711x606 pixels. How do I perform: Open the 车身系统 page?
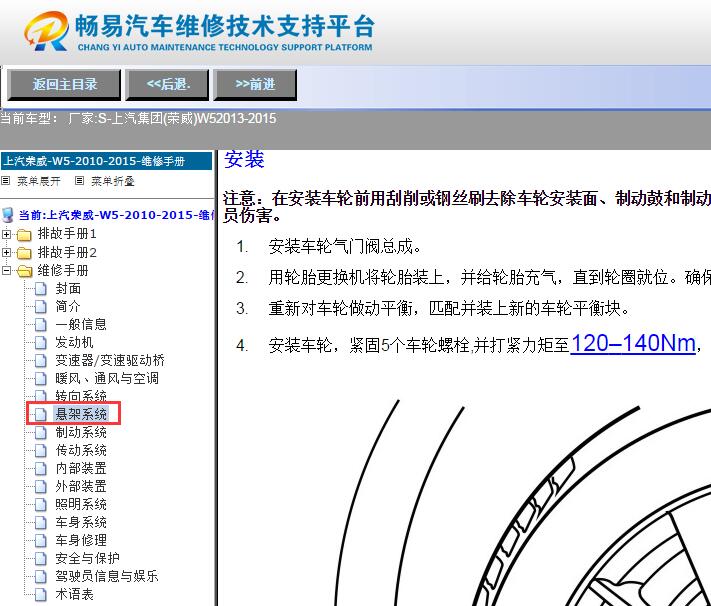pos(81,522)
